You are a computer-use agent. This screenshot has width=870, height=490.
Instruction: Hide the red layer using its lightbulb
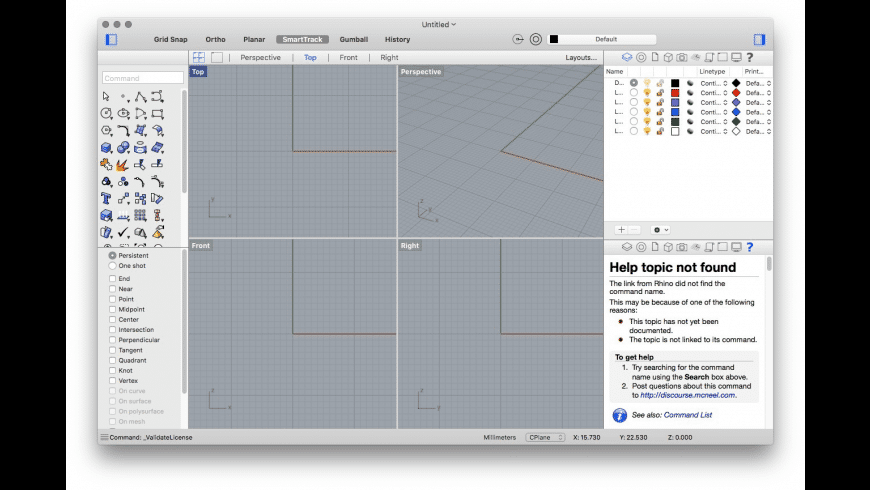click(x=646, y=92)
